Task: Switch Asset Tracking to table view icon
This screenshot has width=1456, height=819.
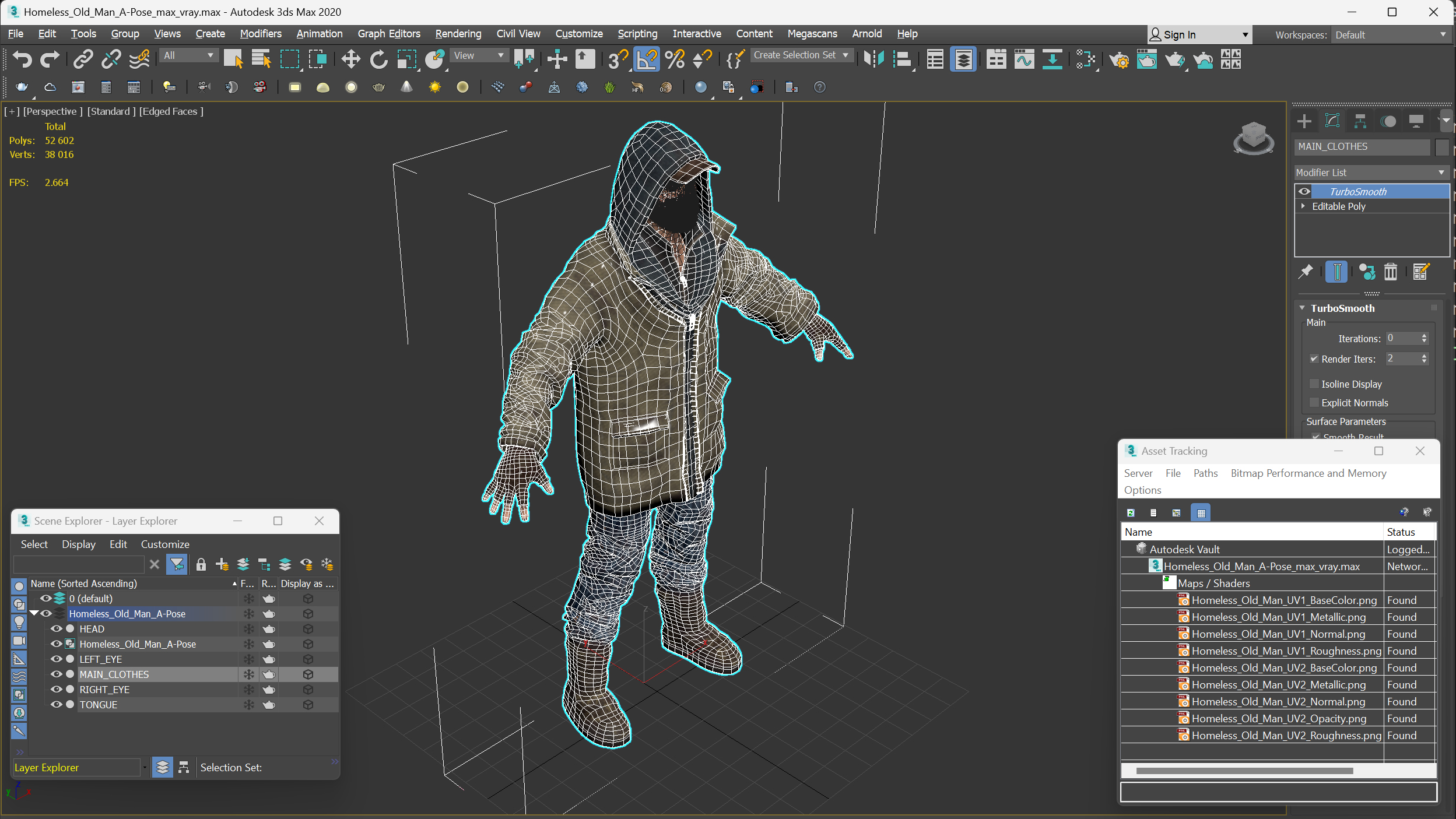Action: coord(1201,513)
